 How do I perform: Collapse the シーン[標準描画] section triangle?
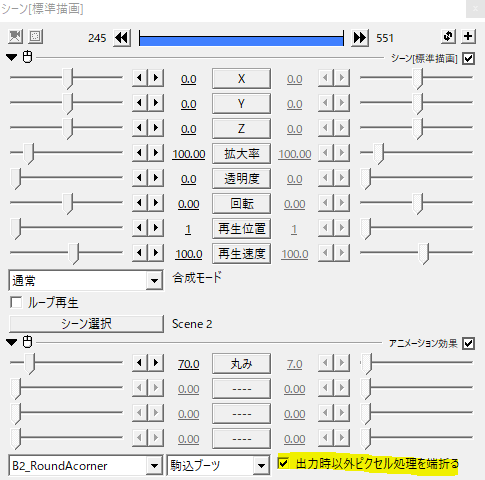tap(12, 58)
